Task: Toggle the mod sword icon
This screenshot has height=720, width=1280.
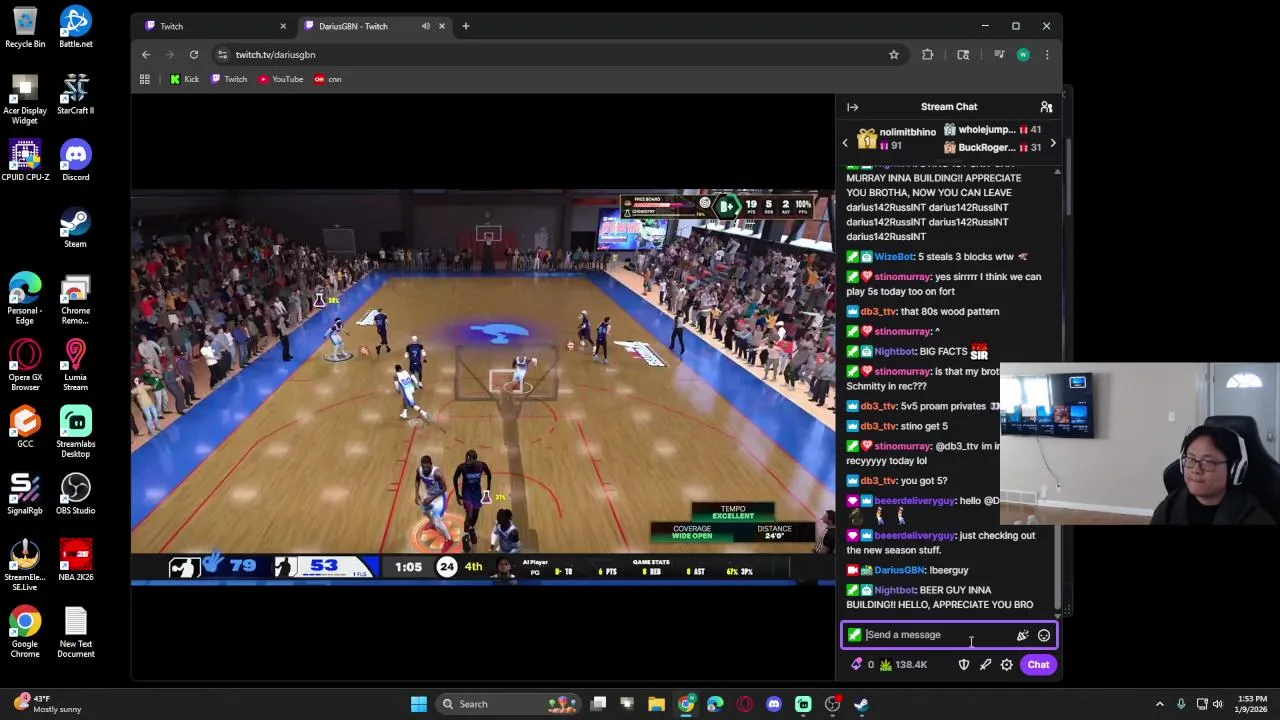Action: point(985,665)
